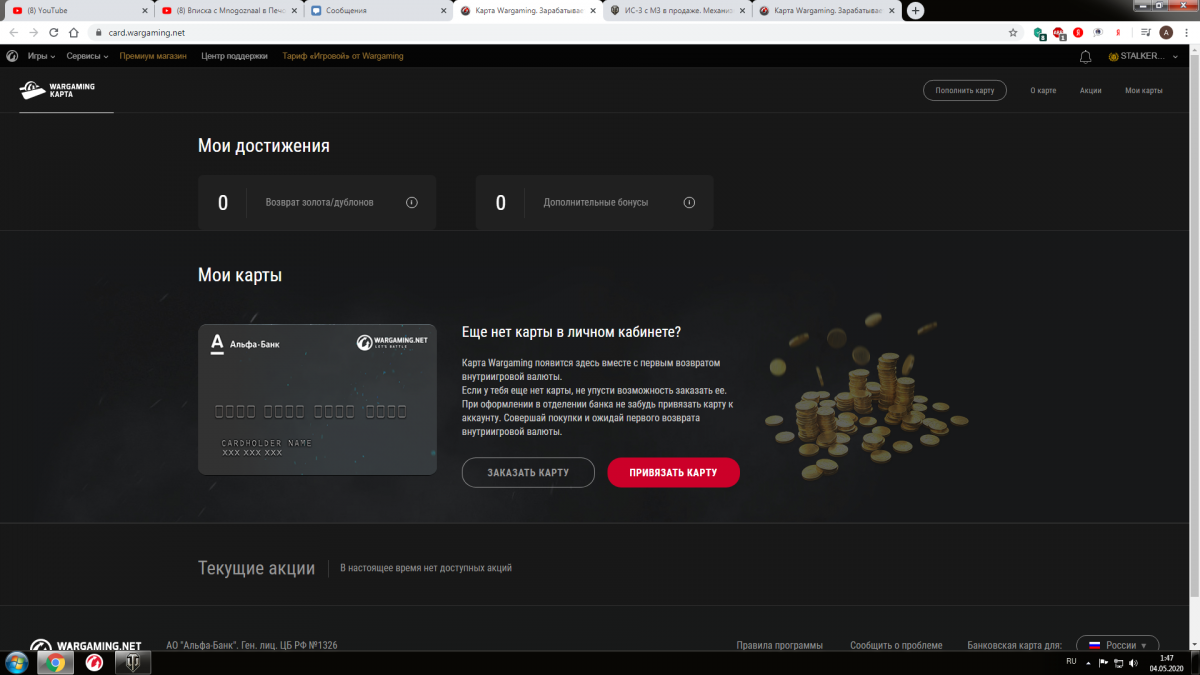
Task: Click Пополнить карту button
Action: tap(965, 90)
